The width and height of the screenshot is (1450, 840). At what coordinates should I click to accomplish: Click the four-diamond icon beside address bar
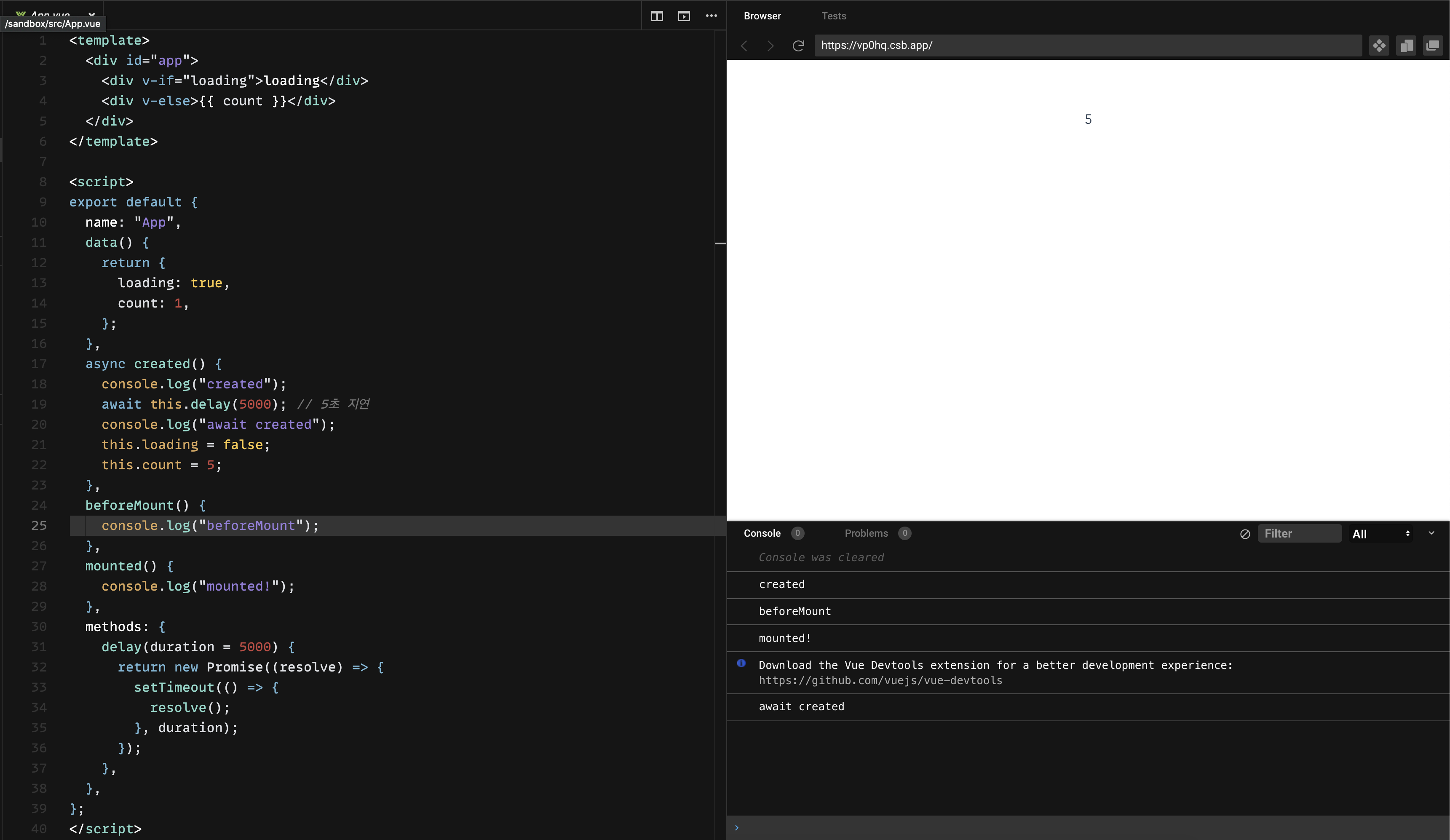coord(1379,45)
